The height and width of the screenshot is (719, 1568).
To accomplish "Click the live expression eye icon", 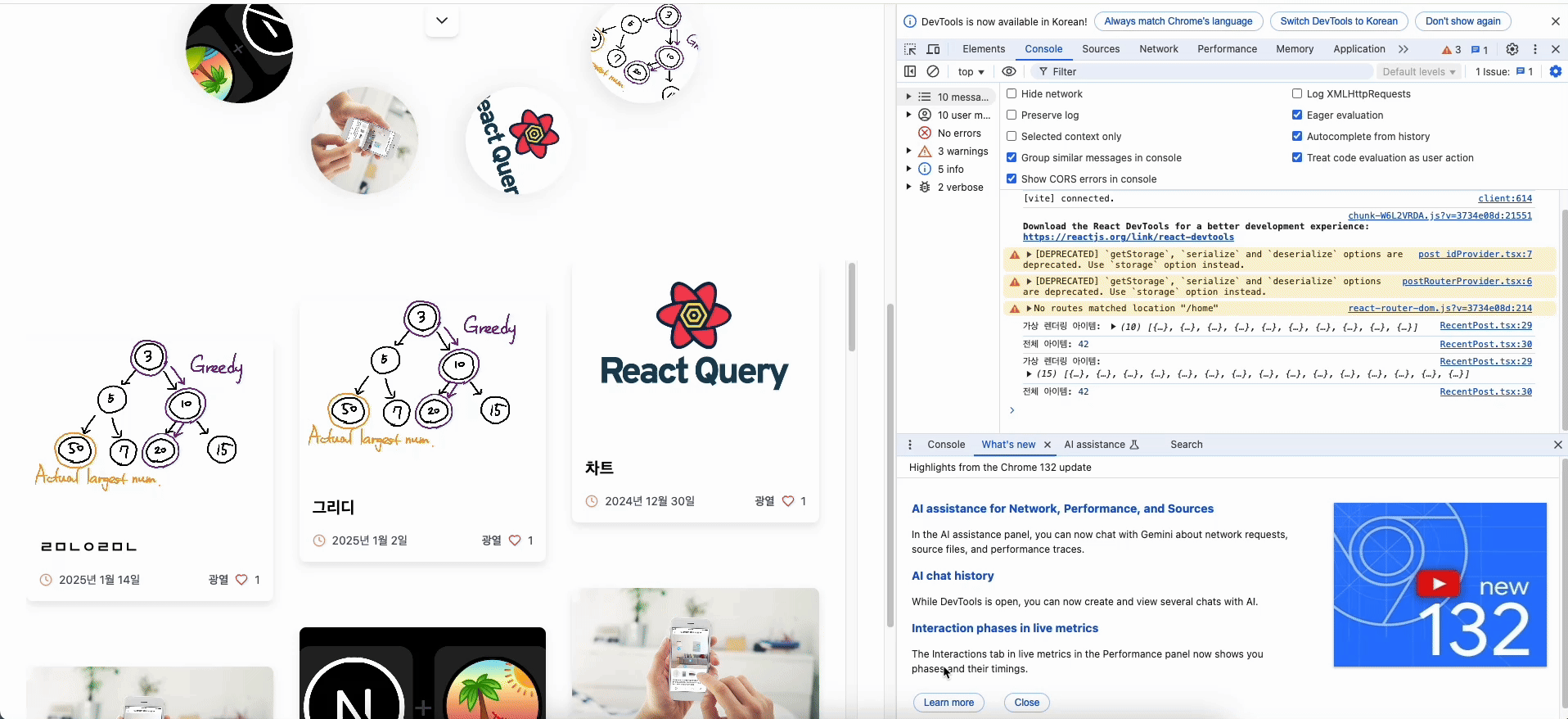I will (1009, 72).
